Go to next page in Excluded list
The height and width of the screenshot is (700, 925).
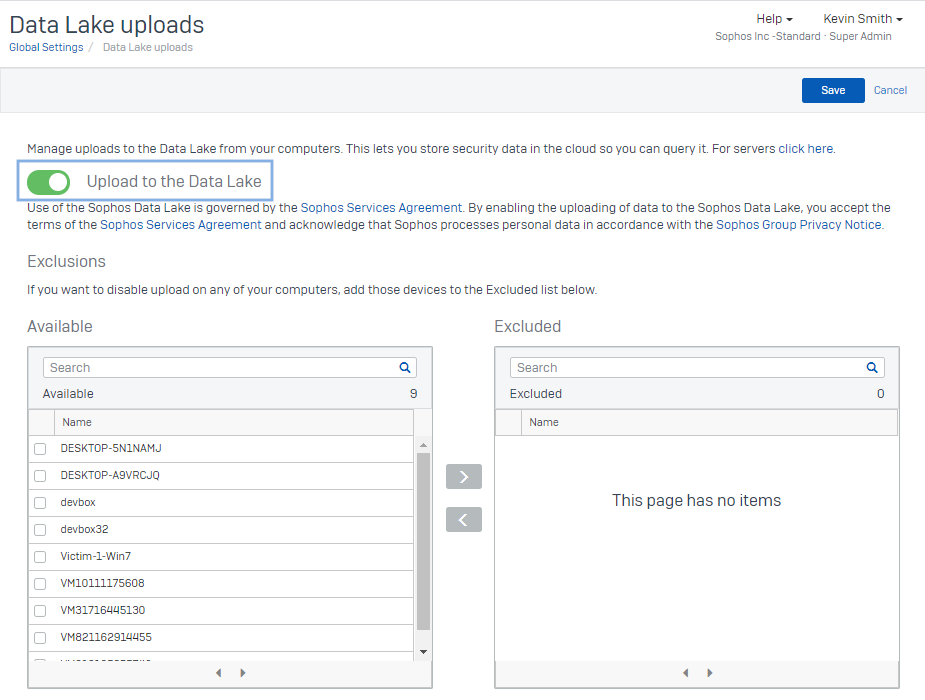pyautogui.click(x=710, y=673)
